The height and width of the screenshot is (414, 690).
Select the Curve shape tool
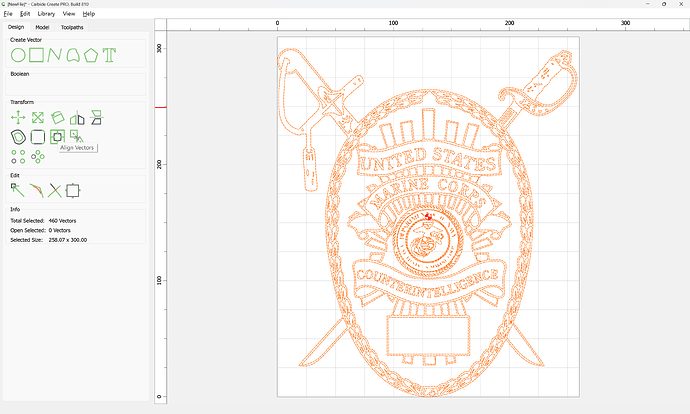click(73, 55)
